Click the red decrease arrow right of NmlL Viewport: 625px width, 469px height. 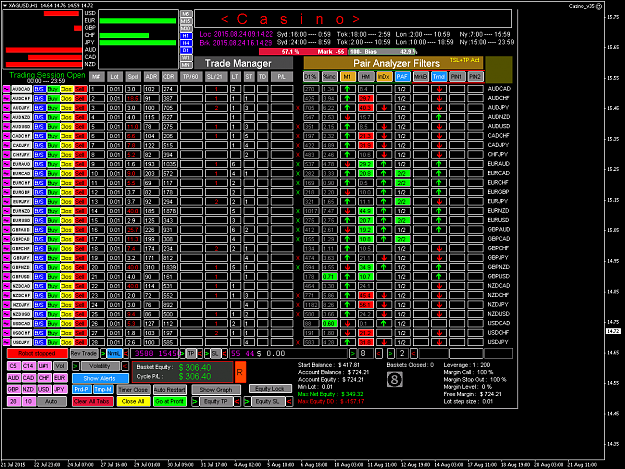pyautogui.click(x=126, y=353)
